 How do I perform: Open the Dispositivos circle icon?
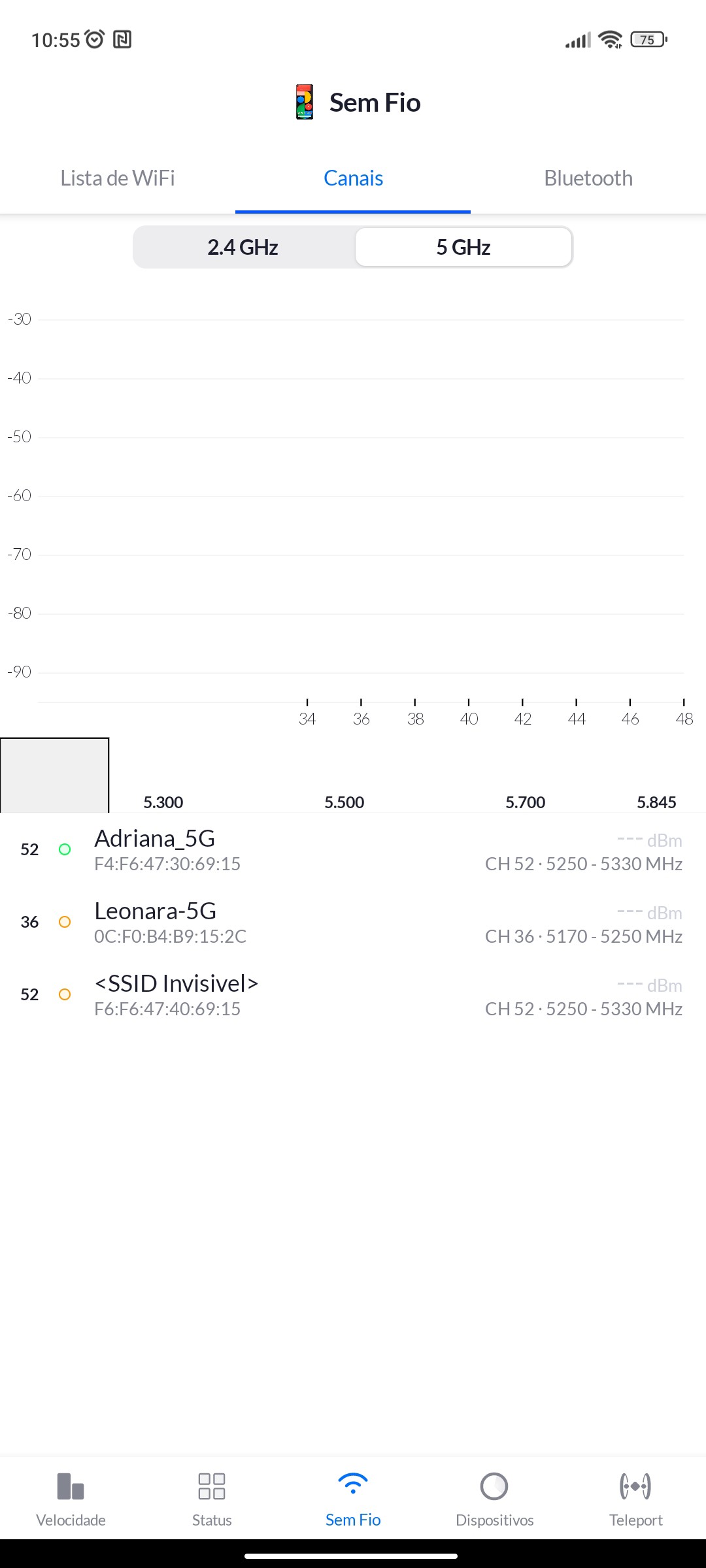pos(494,1486)
